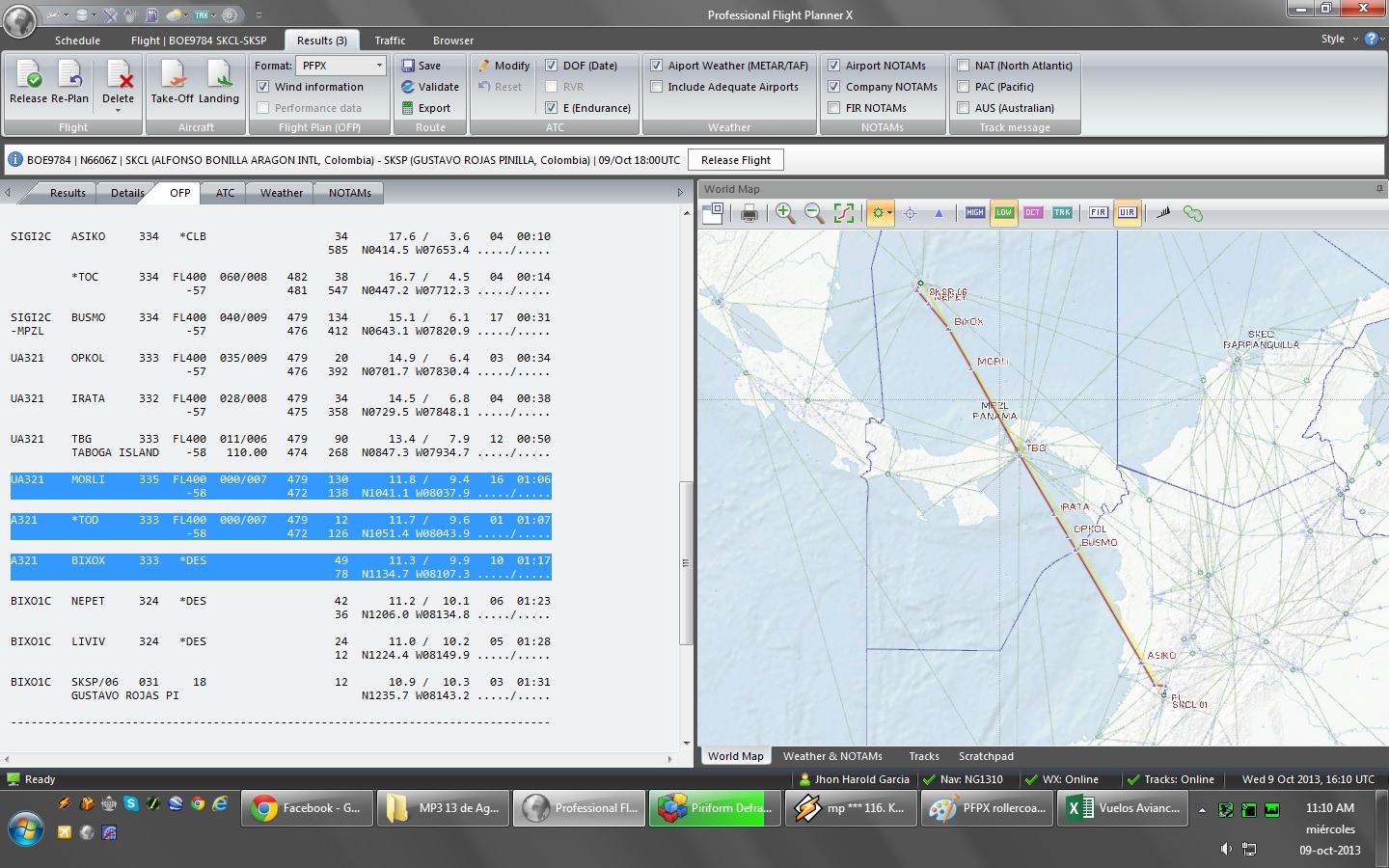
Task: Switch to the Traffic ribbon tab
Action: (390, 41)
